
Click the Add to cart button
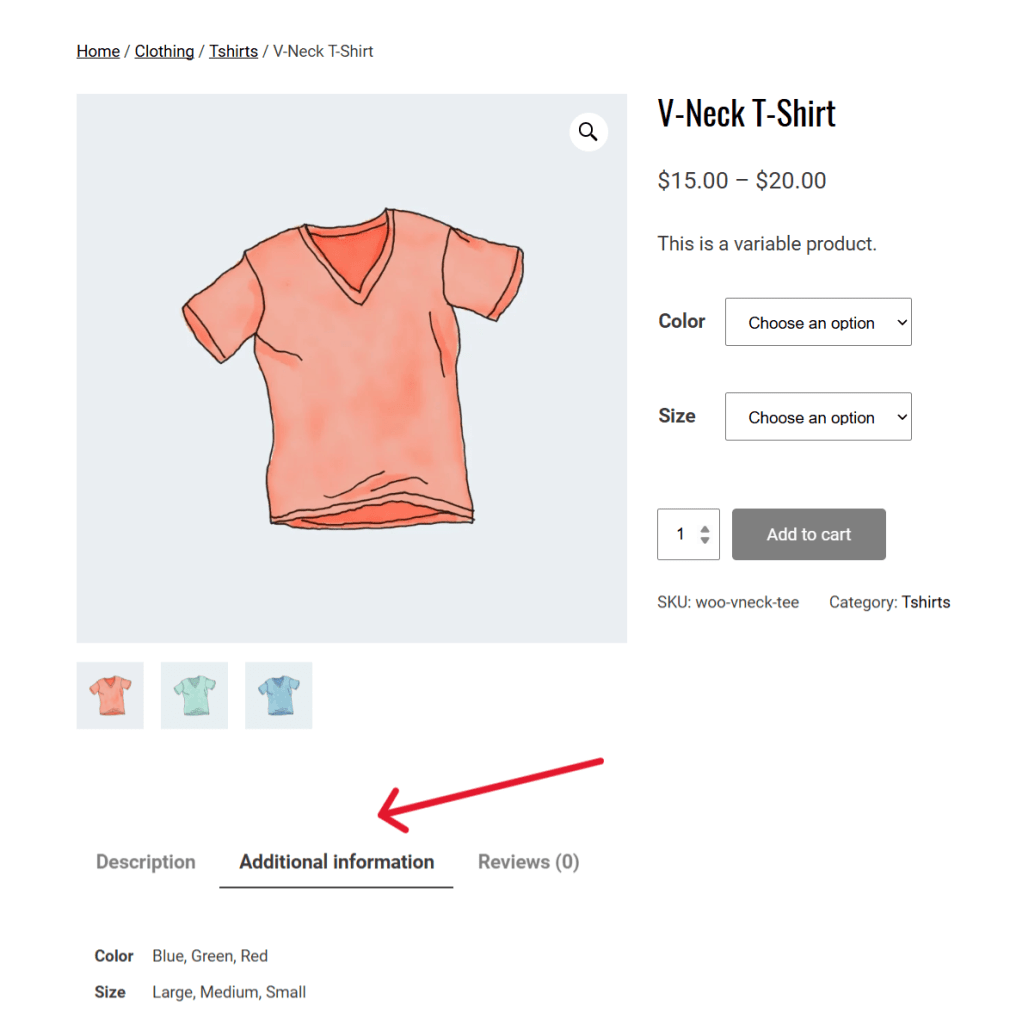(808, 534)
